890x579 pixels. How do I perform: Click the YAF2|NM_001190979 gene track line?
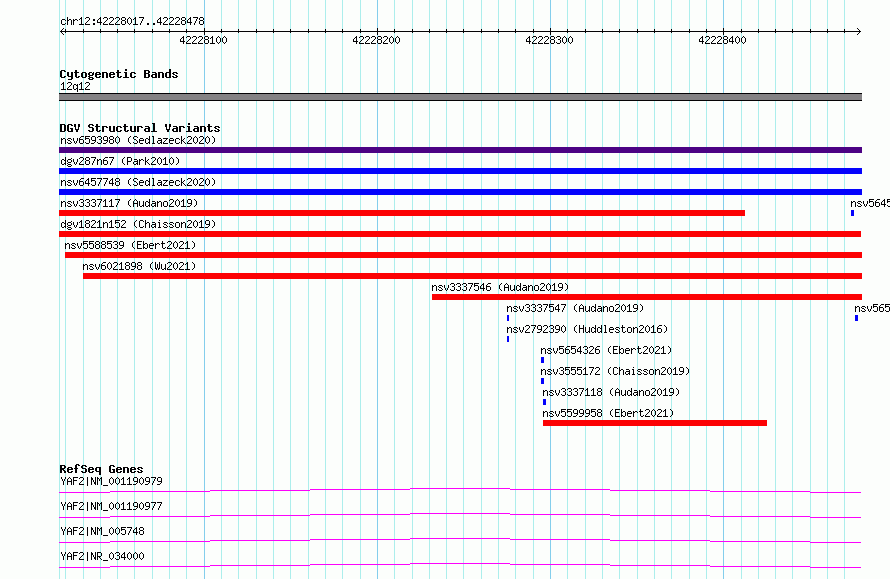(460, 490)
